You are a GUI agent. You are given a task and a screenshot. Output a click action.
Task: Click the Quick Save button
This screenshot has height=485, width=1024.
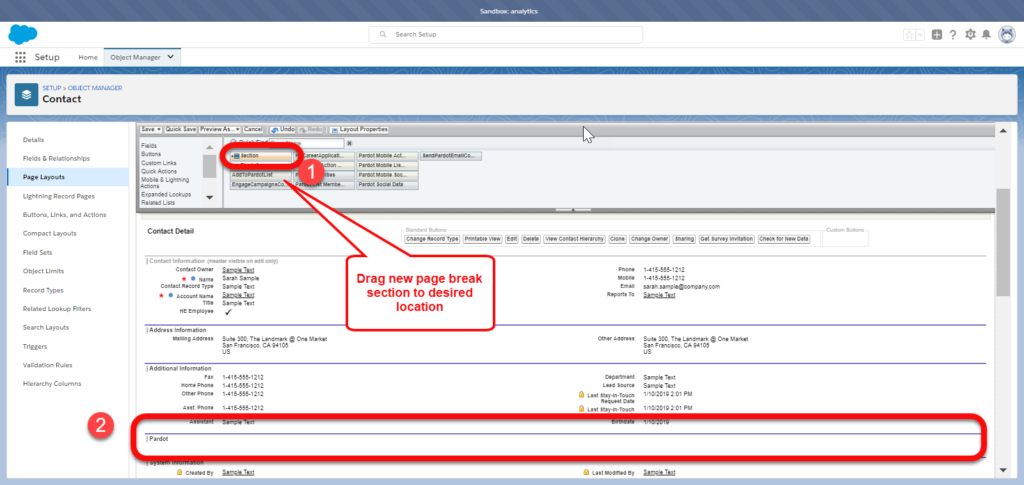coord(181,129)
